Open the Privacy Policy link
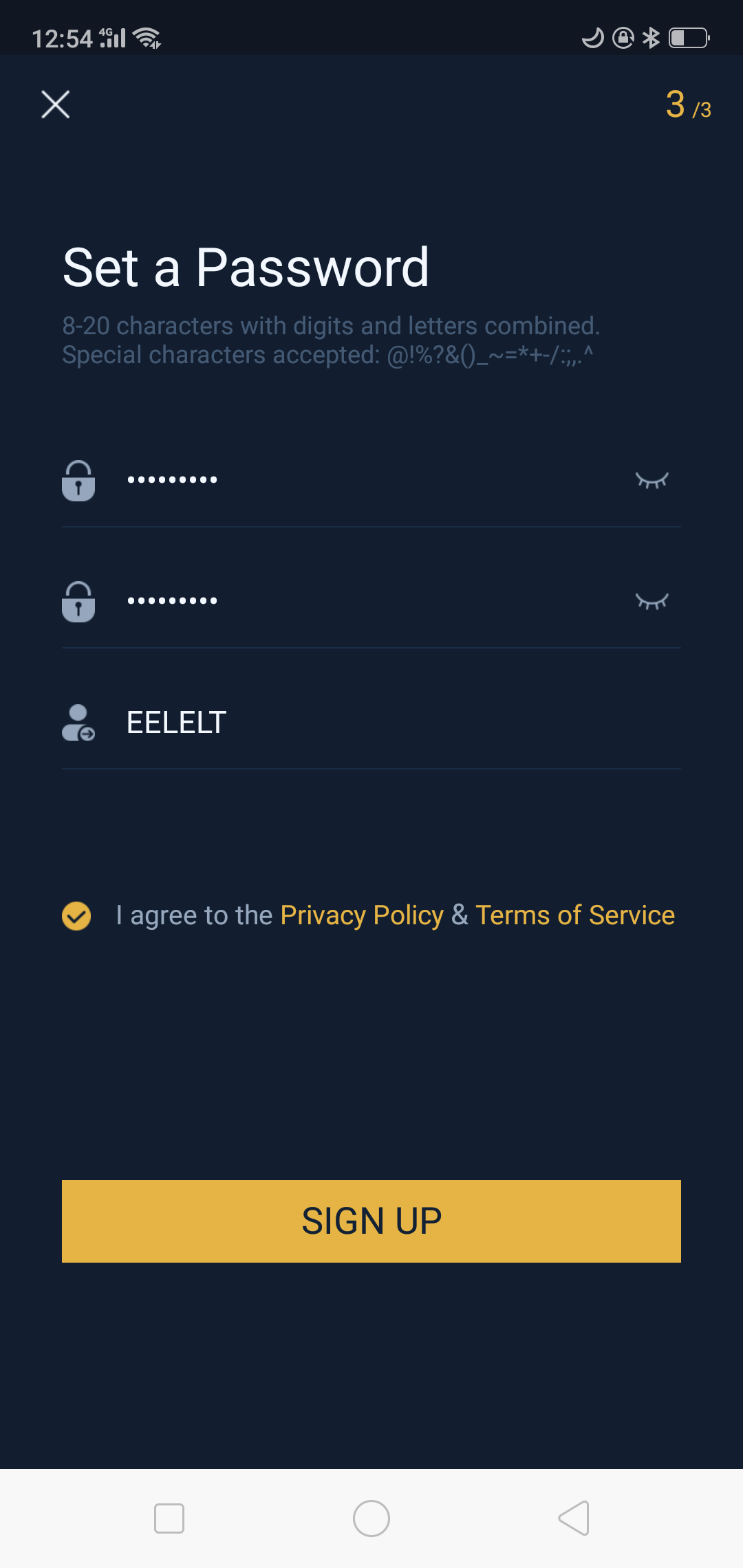Image resolution: width=743 pixels, height=1568 pixels. (362, 915)
